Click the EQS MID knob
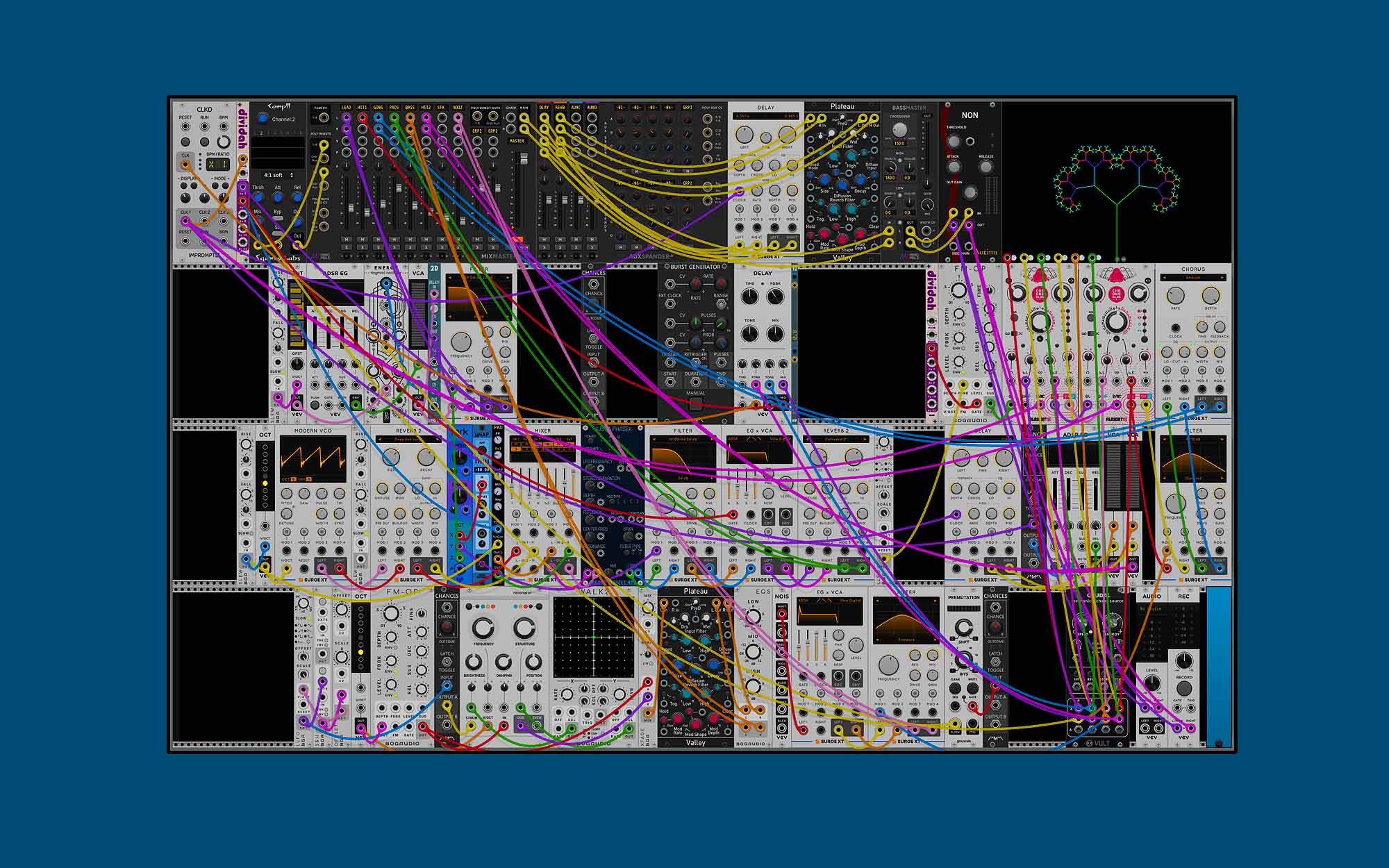The image size is (1389, 868). pyautogui.click(x=753, y=652)
